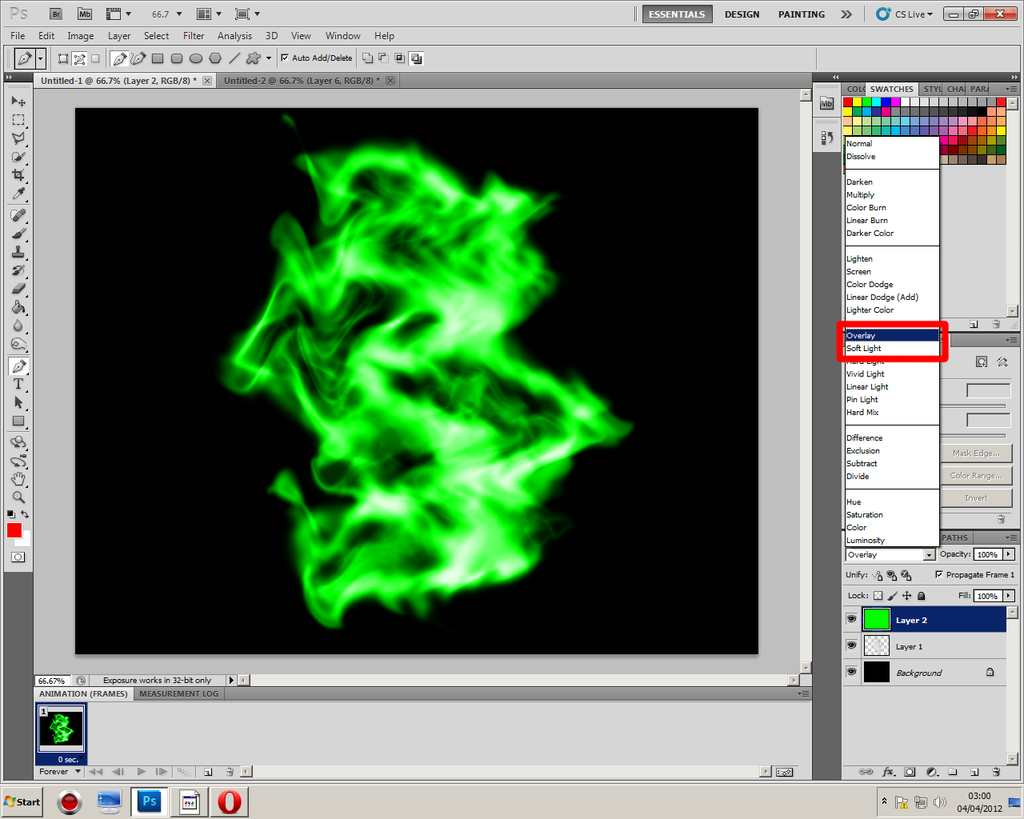Switch to the PAINTING workspace
Screen dimensions: 1024x819
tap(801, 14)
